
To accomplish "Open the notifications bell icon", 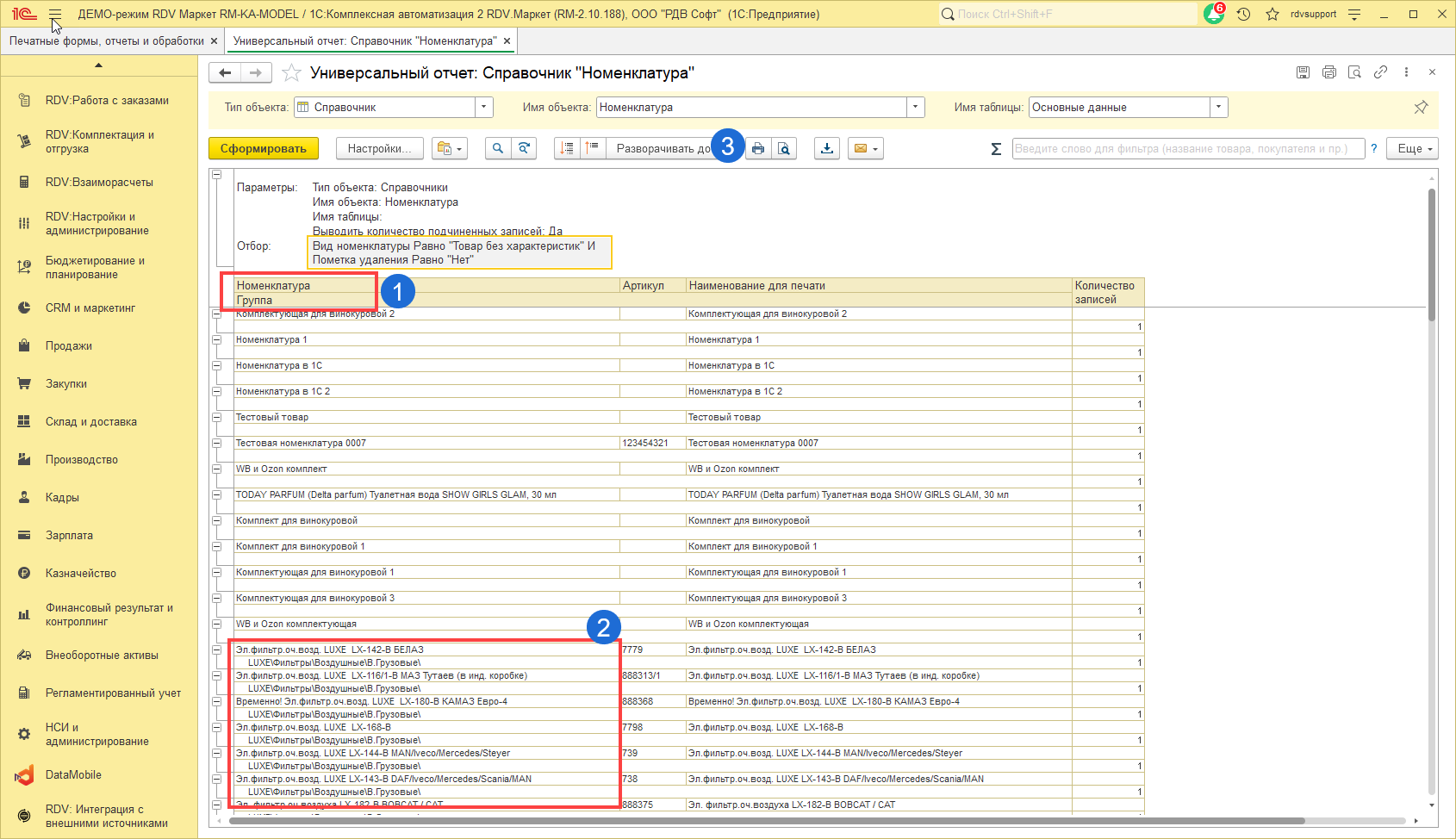I will [x=1213, y=15].
